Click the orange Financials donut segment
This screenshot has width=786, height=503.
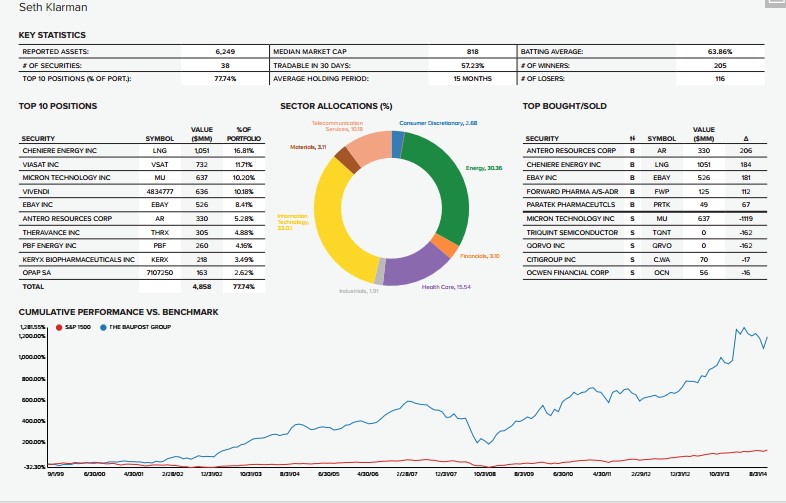[x=444, y=245]
